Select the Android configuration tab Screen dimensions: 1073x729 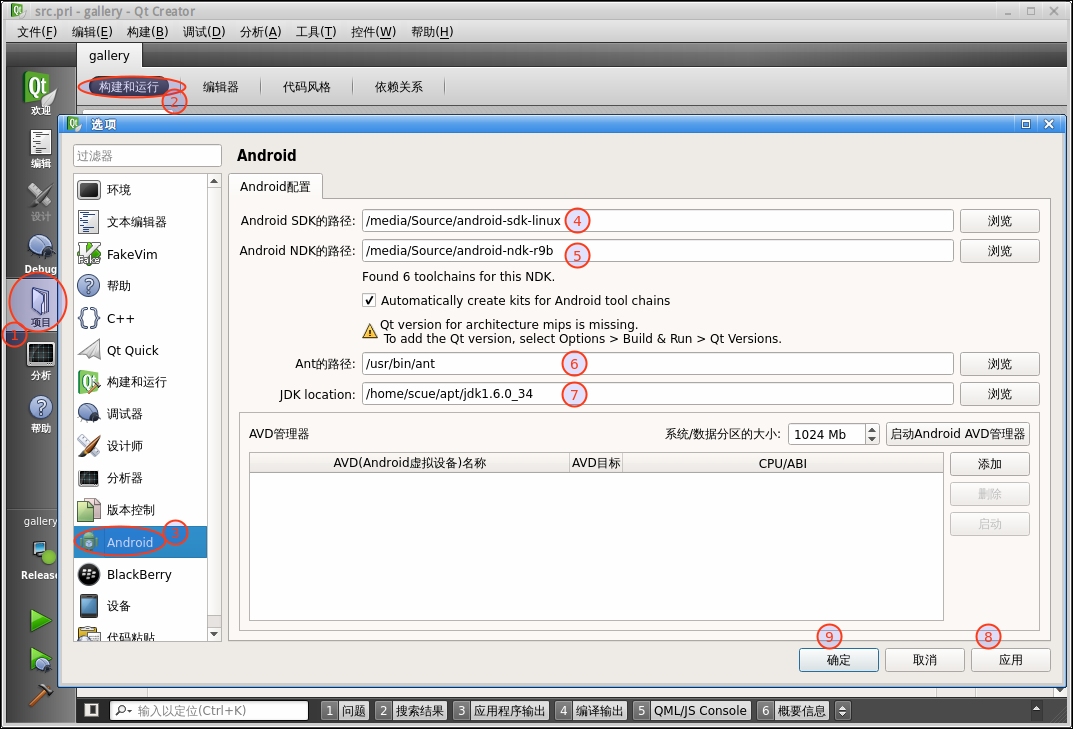pyautogui.click(x=275, y=186)
